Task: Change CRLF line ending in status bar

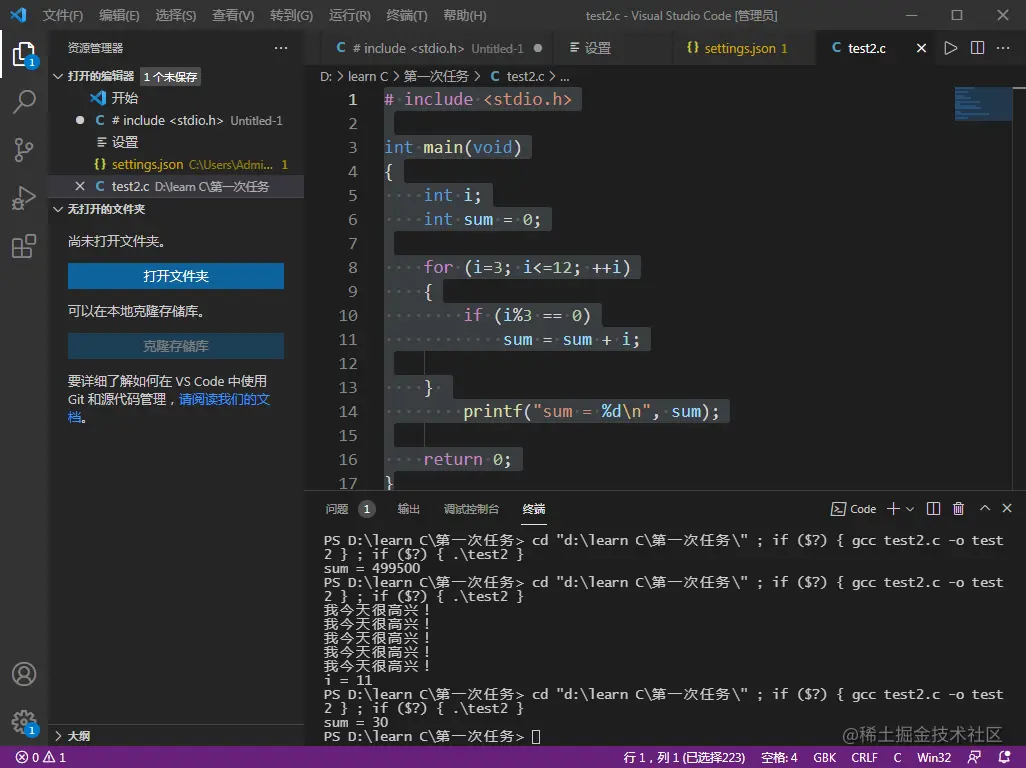Action: [x=864, y=758]
